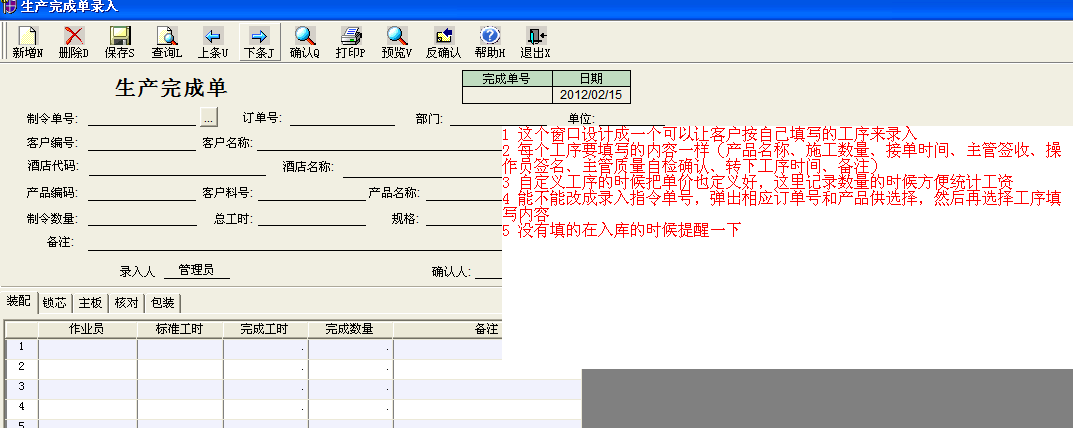
Task: Click the 标准工时 cell in row 2
Action: [x=180, y=368]
